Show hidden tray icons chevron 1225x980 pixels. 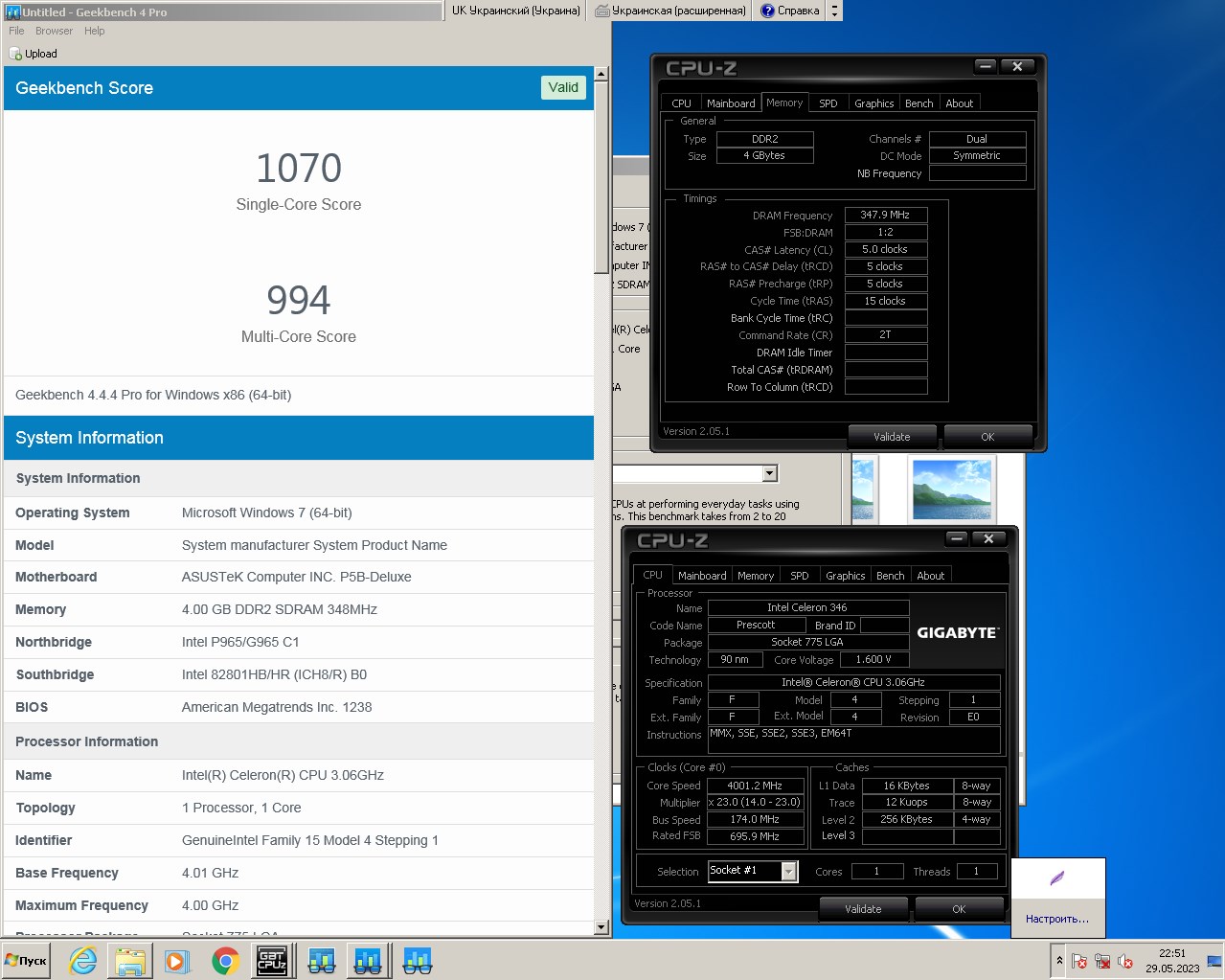point(1058,961)
